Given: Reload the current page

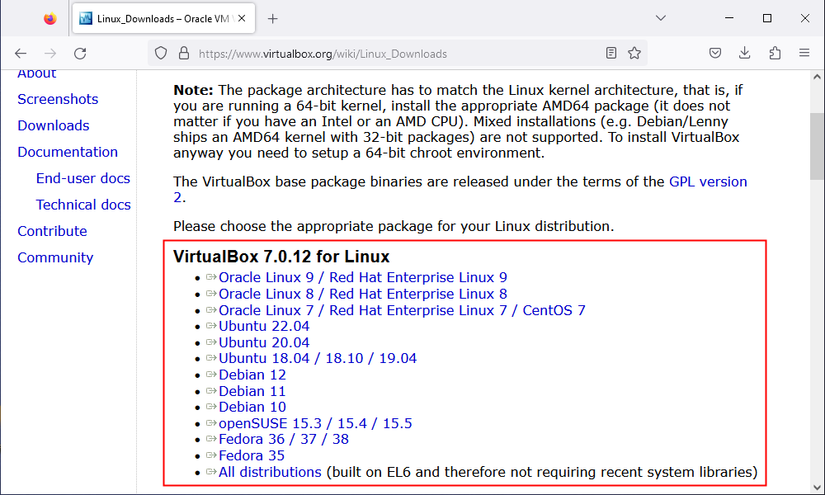Looking at the screenshot, I should 80,53.
